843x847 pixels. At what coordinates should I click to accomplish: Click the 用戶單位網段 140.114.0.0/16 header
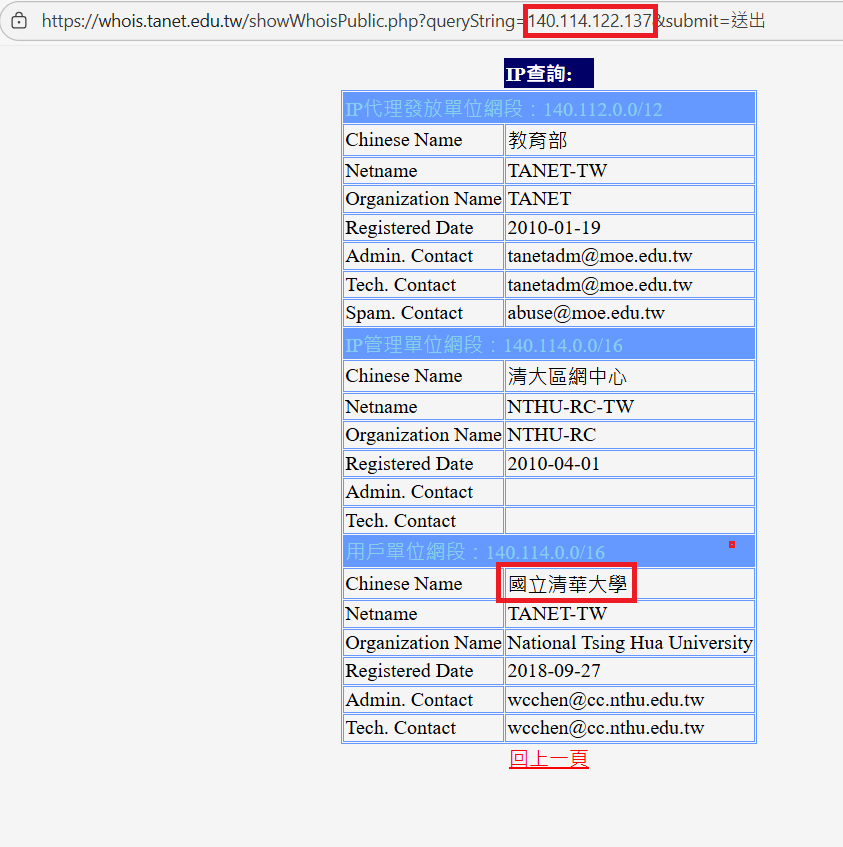pos(549,552)
